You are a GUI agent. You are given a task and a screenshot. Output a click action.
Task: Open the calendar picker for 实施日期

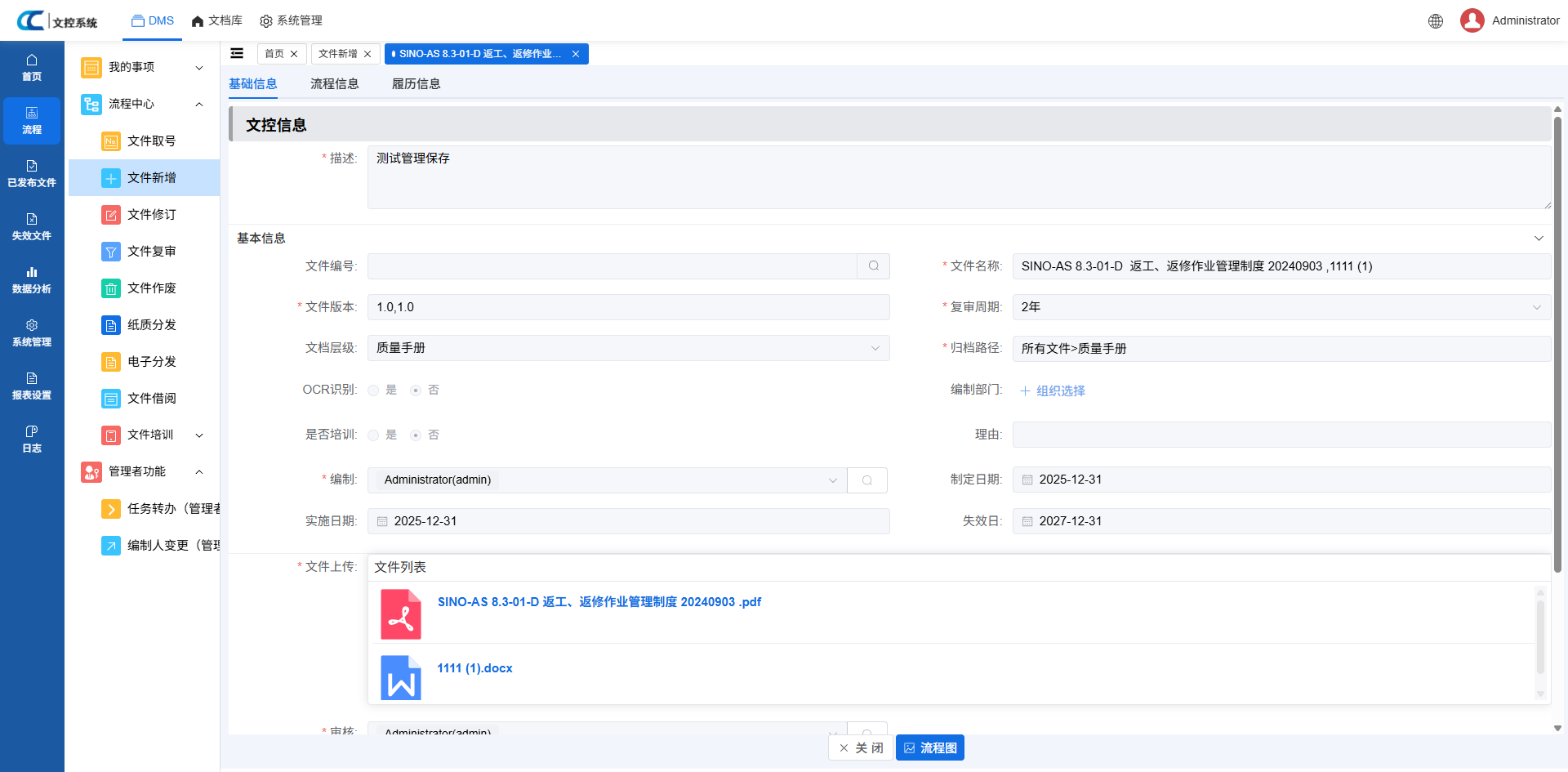(x=381, y=520)
